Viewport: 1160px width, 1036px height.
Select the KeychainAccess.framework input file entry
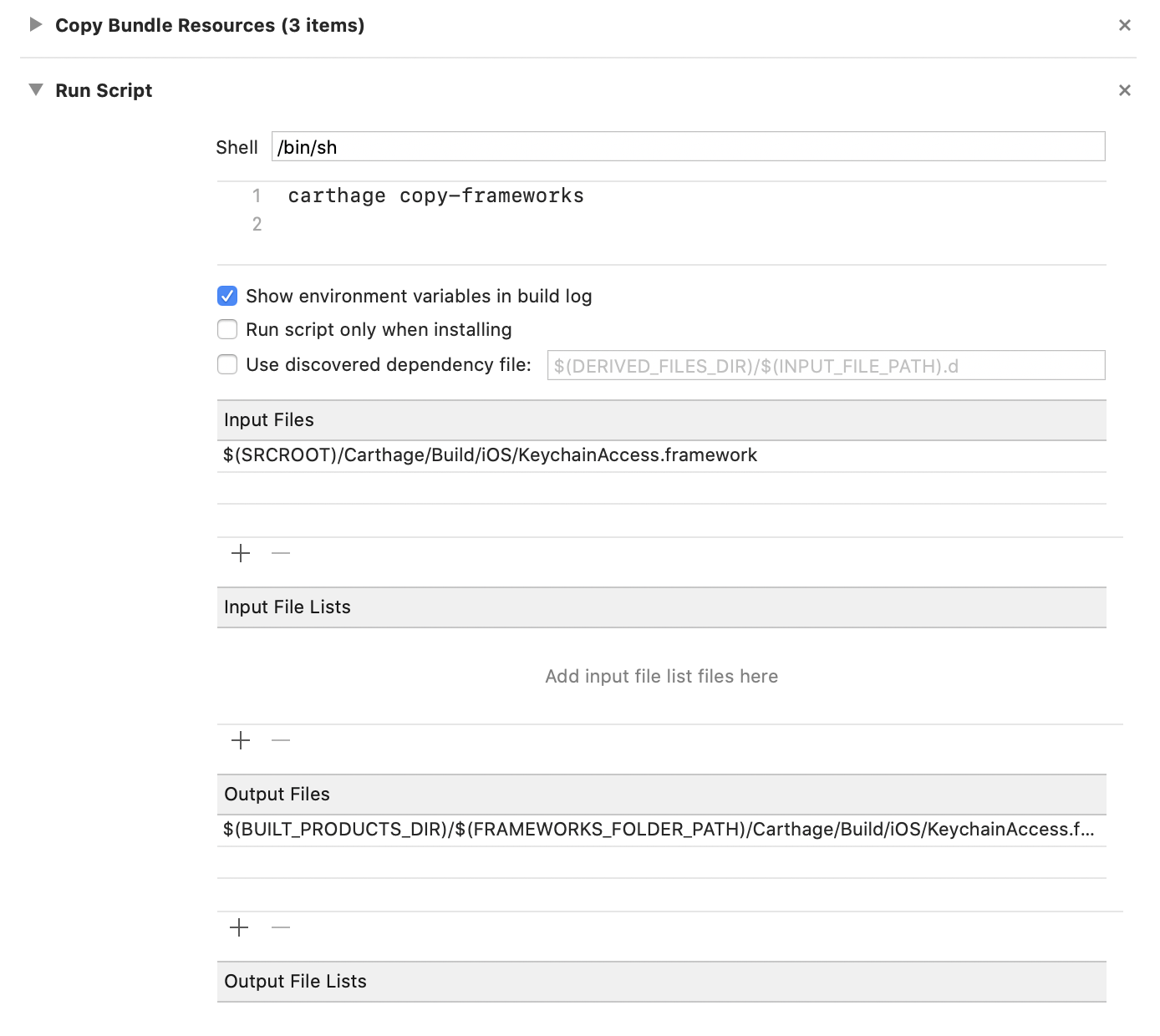pos(489,455)
